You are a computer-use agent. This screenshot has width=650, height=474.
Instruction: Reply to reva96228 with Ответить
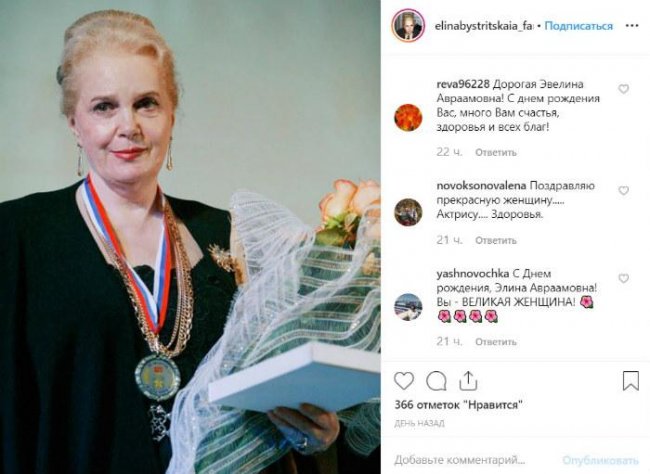(495, 153)
